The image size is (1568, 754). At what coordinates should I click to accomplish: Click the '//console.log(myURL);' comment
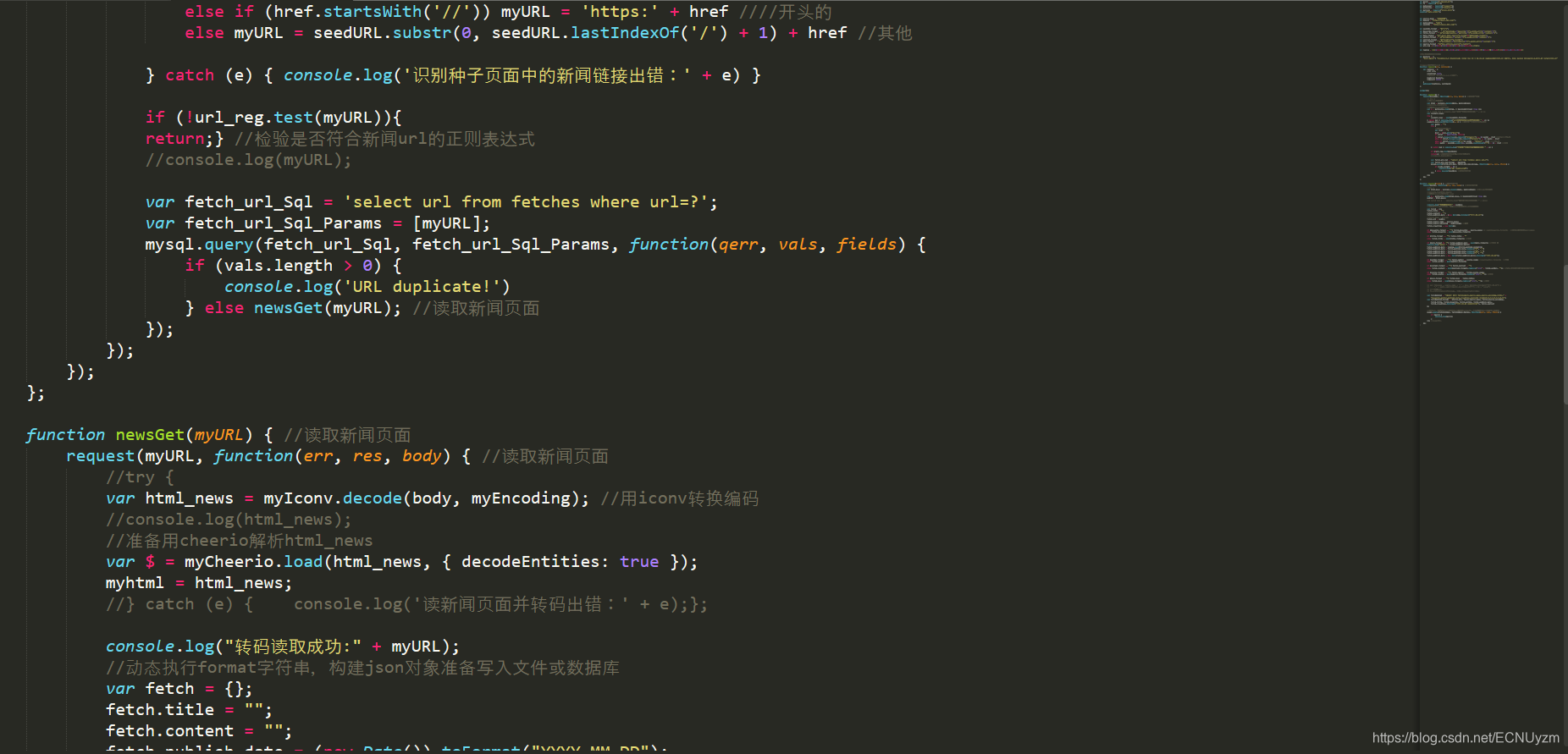point(248,160)
